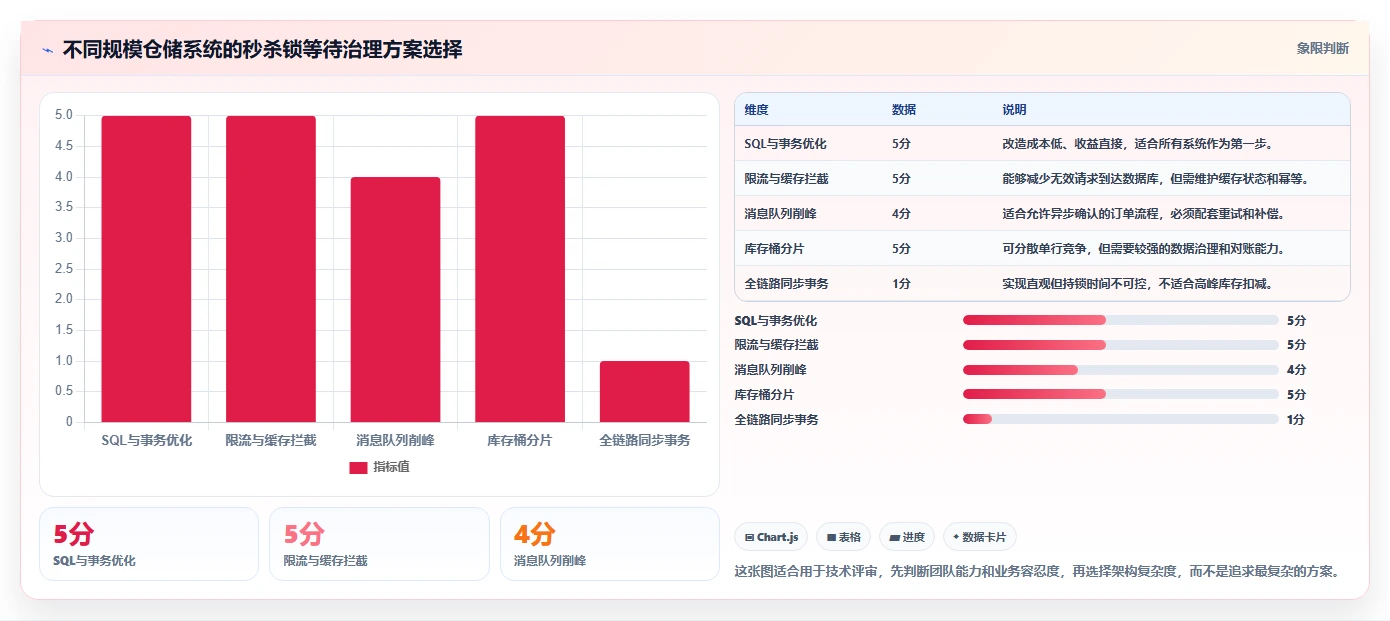Click progress list label 消息队列削峰
The width and height of the screenshot is (1390, 621).
770,370
